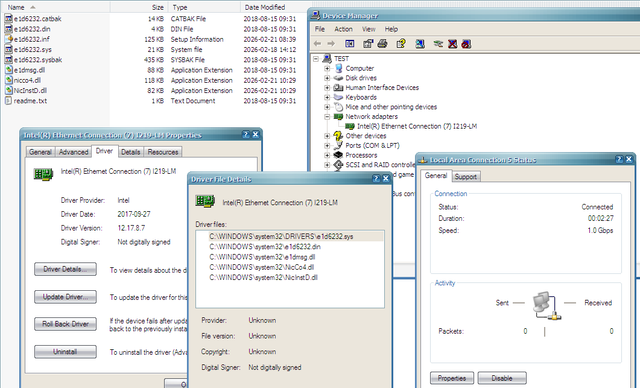Click the context help button in Ethernet Properties dialog

(246, 134)
